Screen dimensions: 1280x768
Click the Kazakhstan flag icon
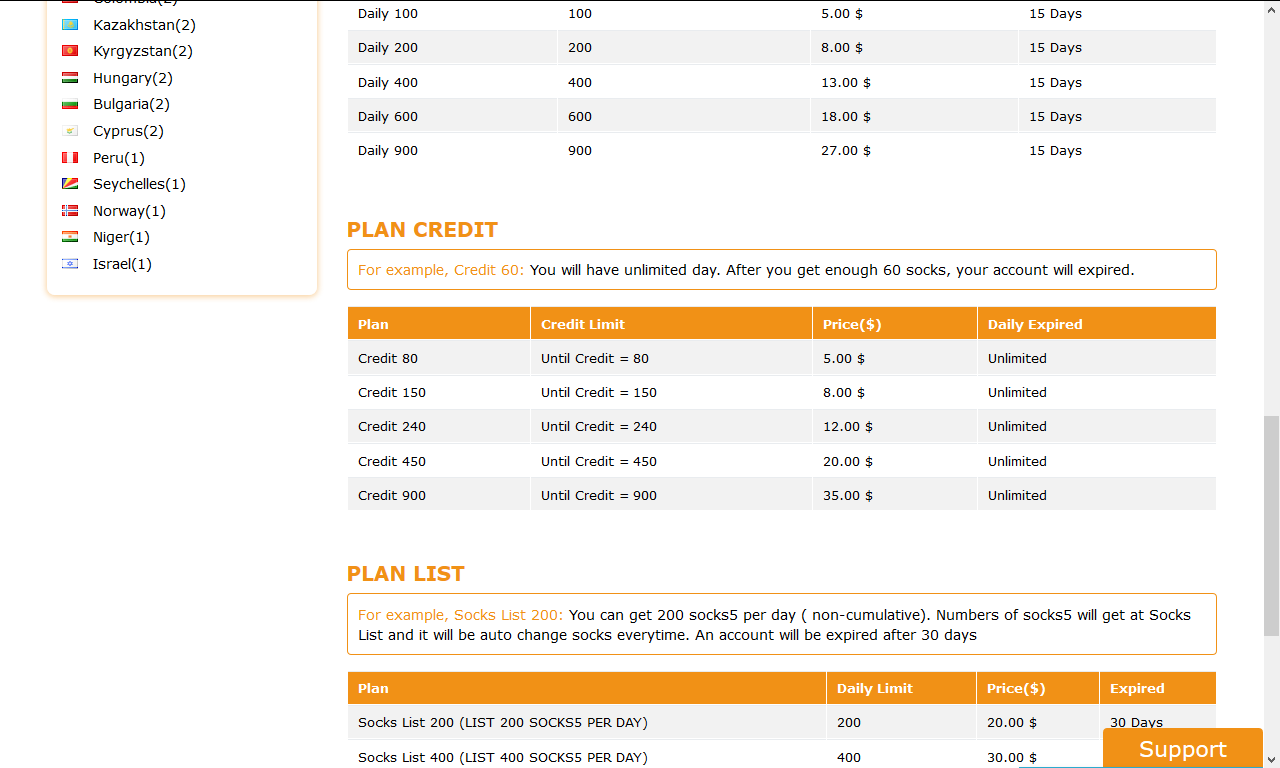point(70,25)
